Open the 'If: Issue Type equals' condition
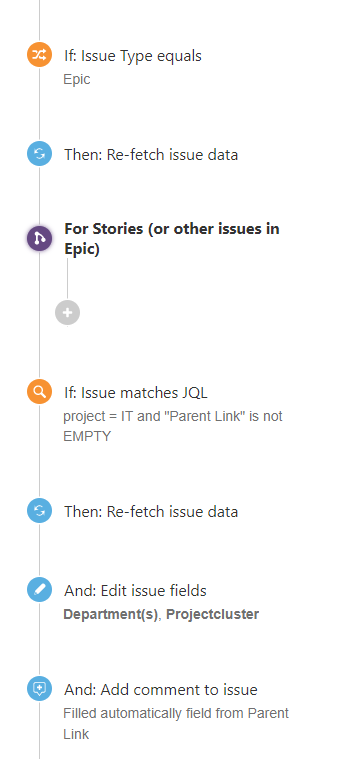 pos(133,56)
